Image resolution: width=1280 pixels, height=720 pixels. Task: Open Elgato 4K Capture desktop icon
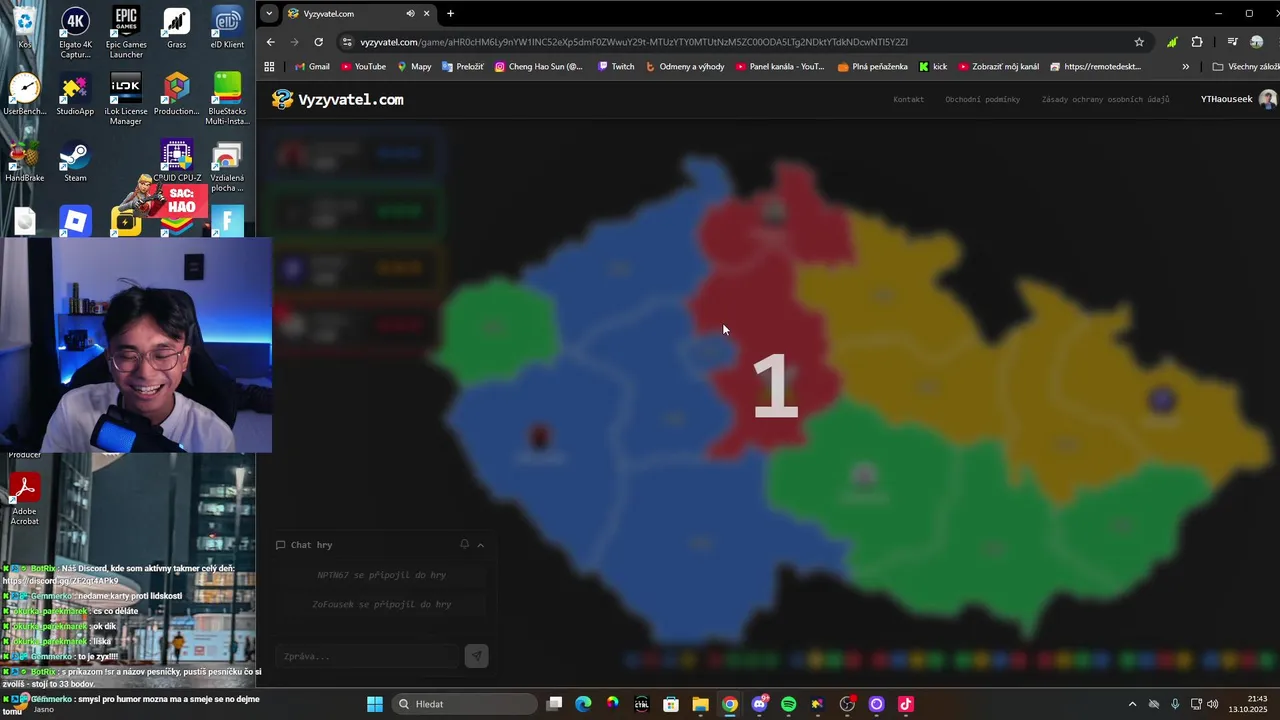(75, 32)
